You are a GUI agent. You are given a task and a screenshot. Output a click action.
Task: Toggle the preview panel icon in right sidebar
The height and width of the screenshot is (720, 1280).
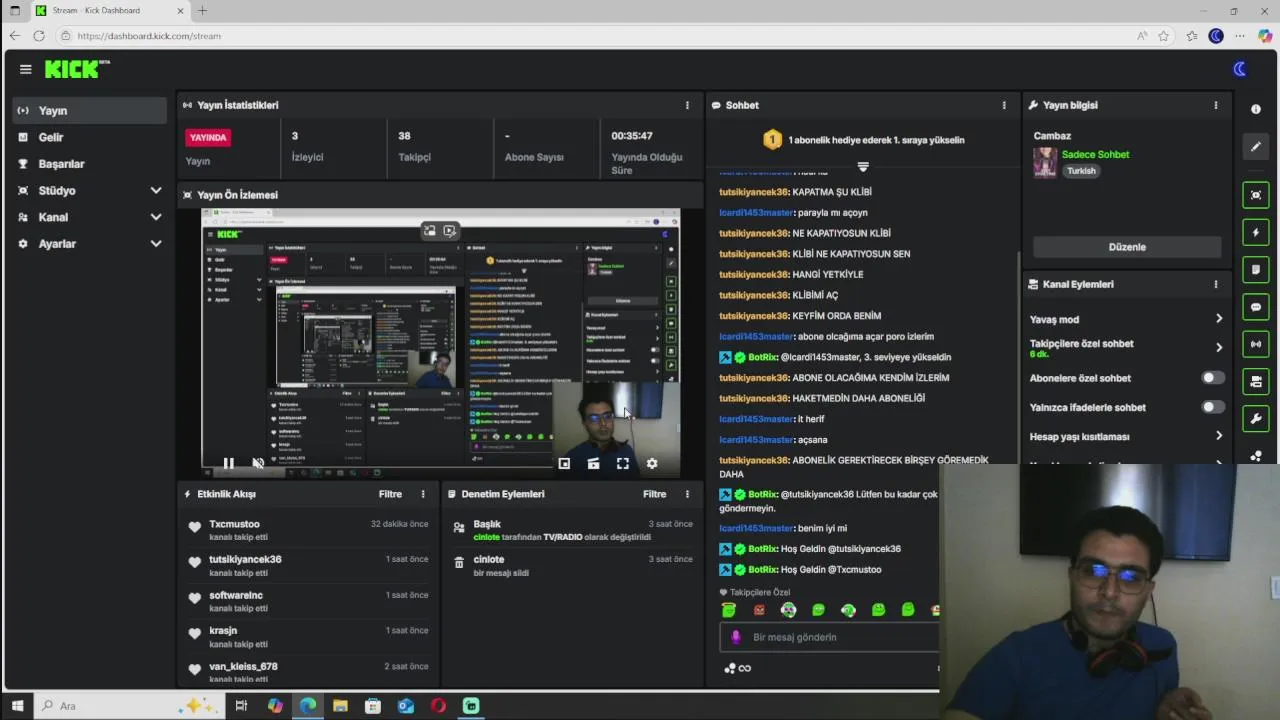[1256, 194]
